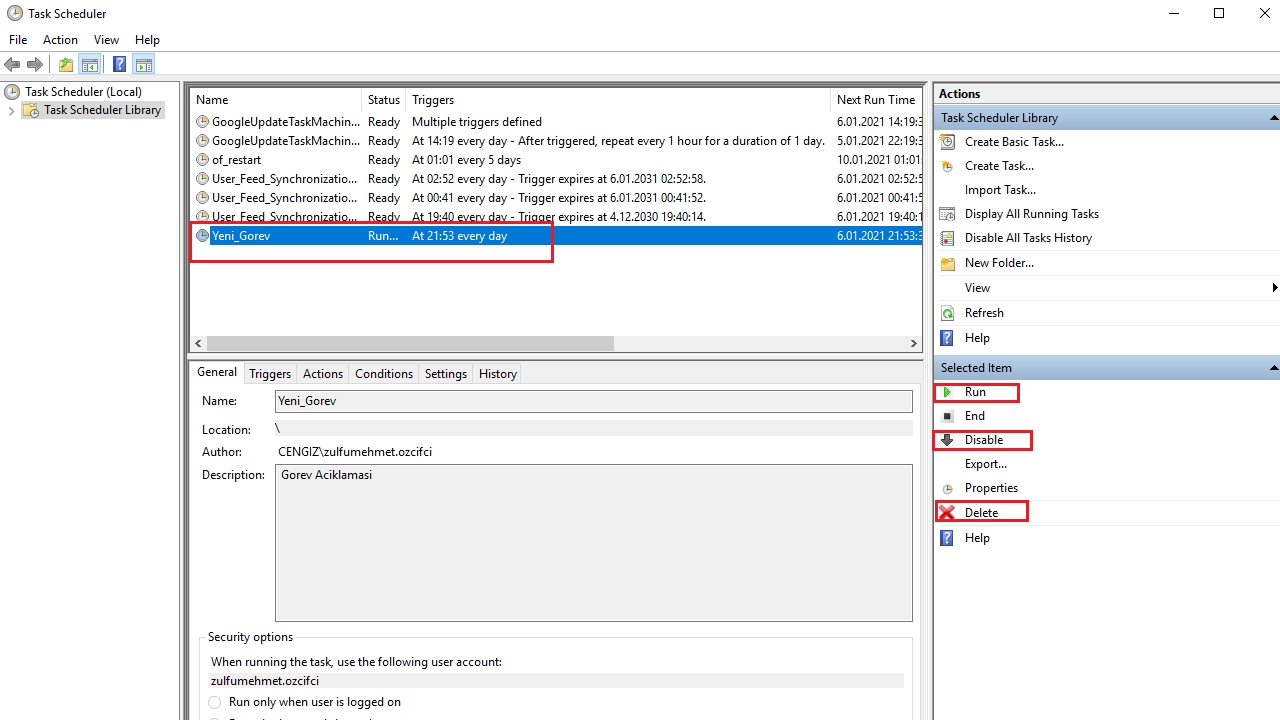Expand the View submenu arrow
The width and height of the screenshot is (1280, 720).
click(x=1274, y=288)
